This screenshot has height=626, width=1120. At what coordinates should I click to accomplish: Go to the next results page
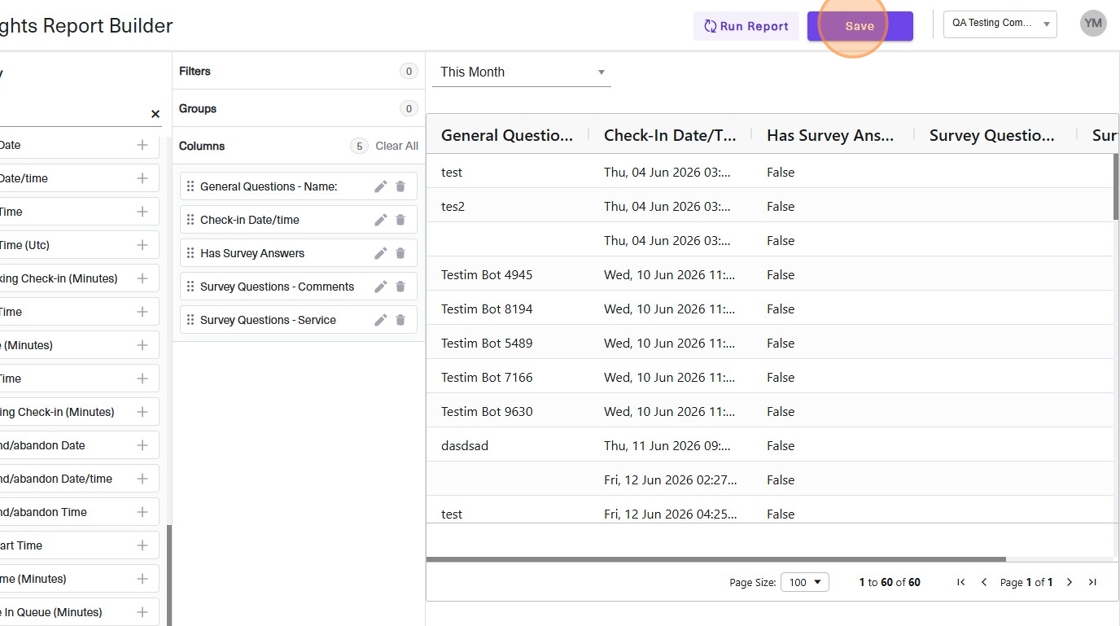[1069, 582]
